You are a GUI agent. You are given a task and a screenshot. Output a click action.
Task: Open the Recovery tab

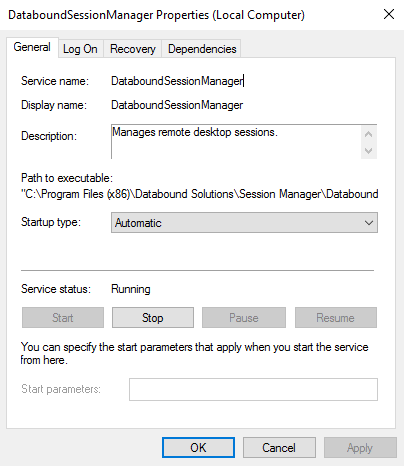click(x=133, y=49)
